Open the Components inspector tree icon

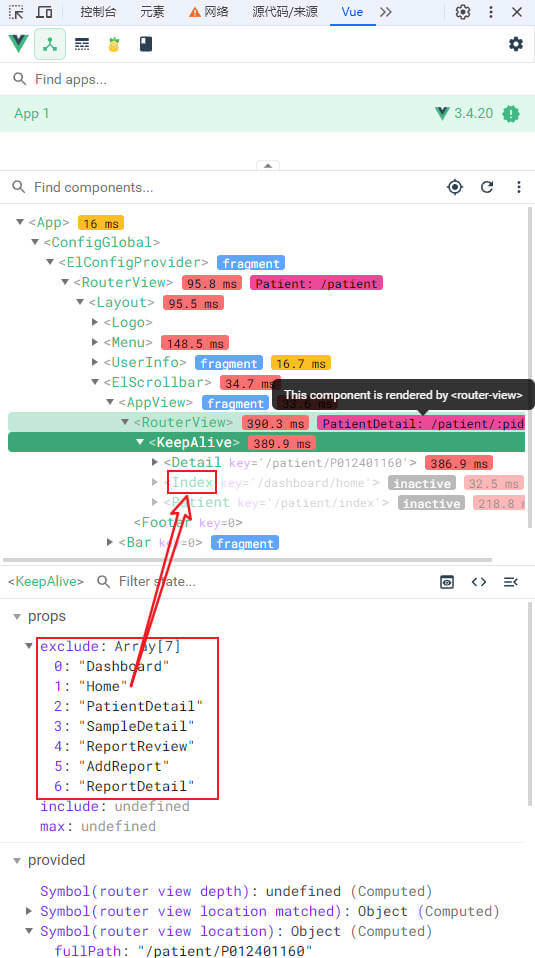pos(50,44)
